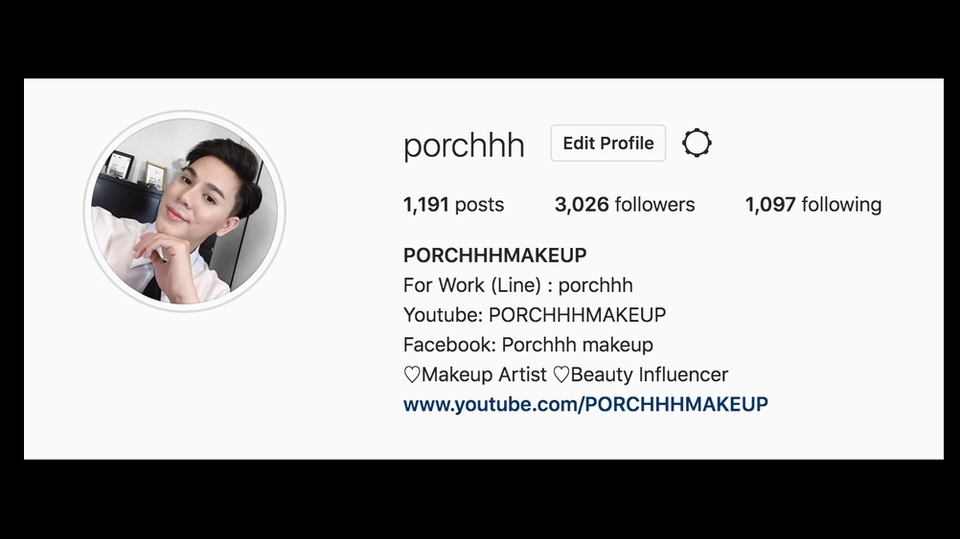Click the heart before Makeup Artist
960x539 pixels.
[x=412, y=375]
